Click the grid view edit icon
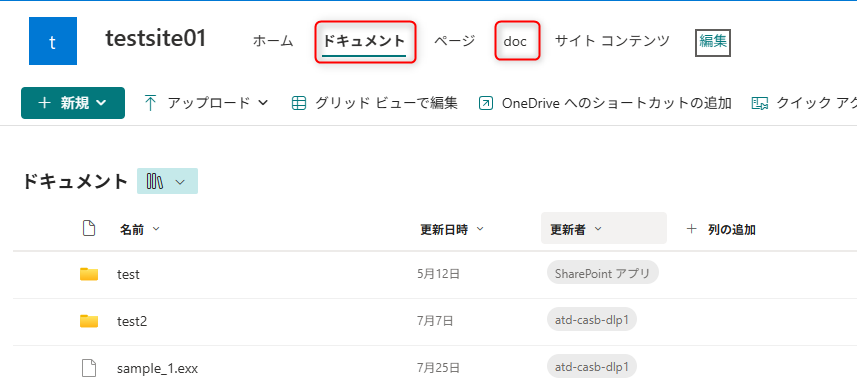The width and height of the screenshot is (857, 382). [298, 103]
